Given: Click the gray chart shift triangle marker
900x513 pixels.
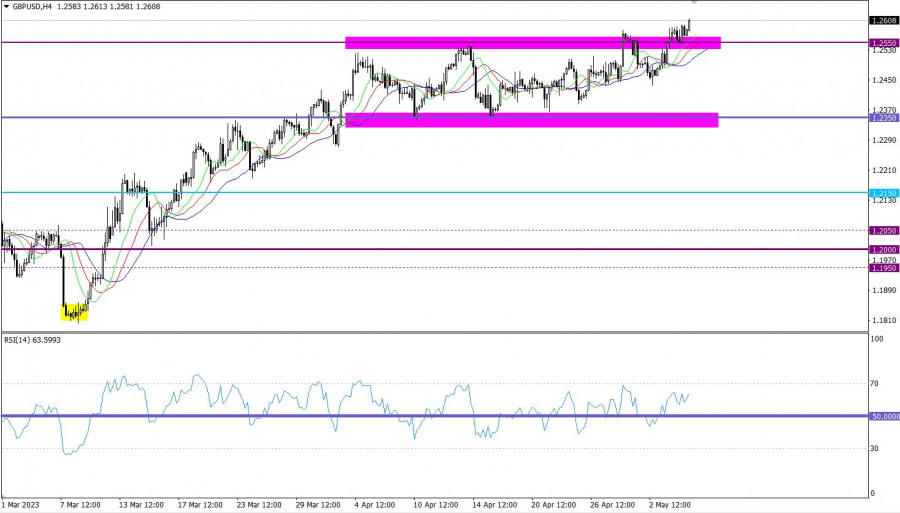Looking at the screenshot, I should click(x=695, y=4).
